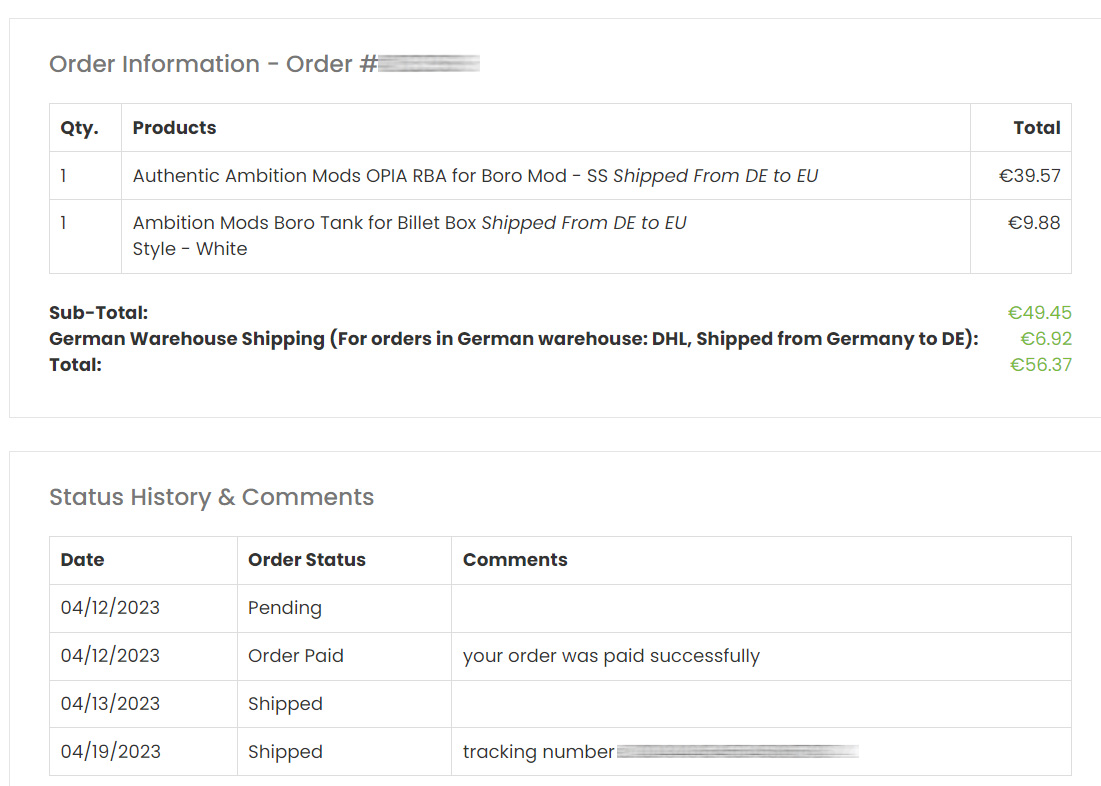This screenshot has width=1101, height=786.
Task: Click the Total column header
Action: pyautogui.click(x=1036, y=128)
